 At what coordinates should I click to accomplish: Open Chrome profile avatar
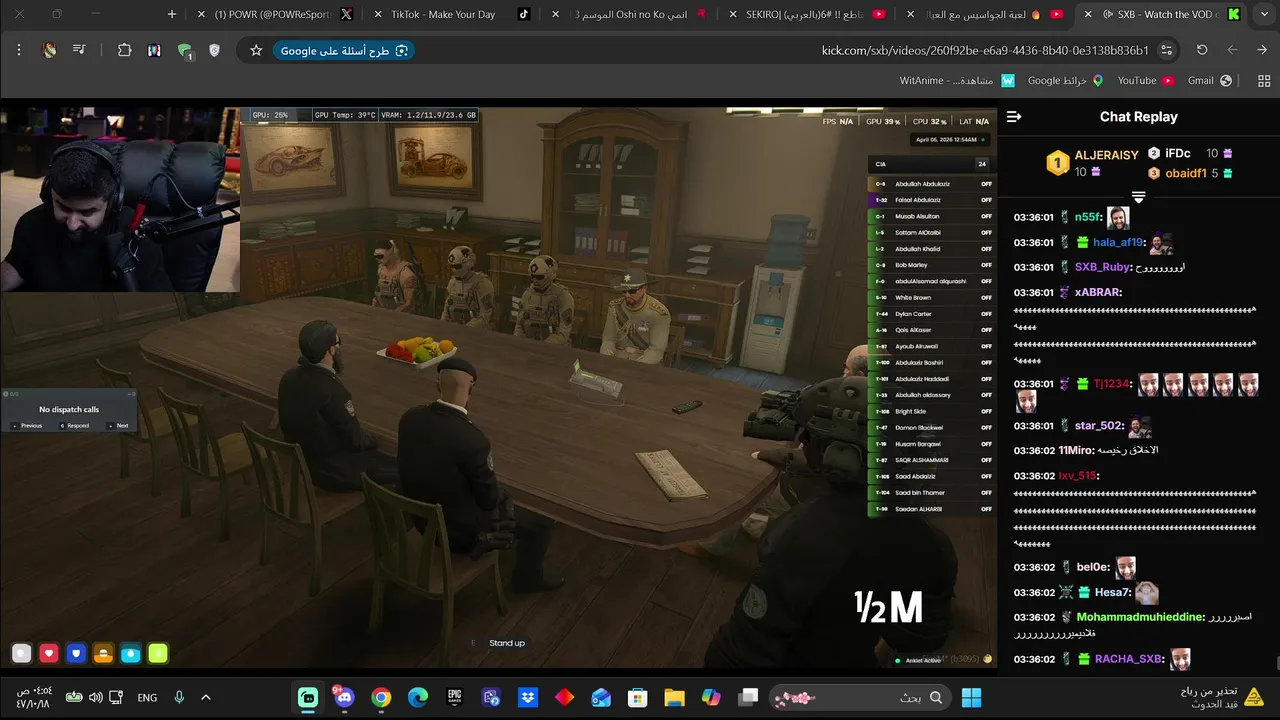(x=49, y=50)
